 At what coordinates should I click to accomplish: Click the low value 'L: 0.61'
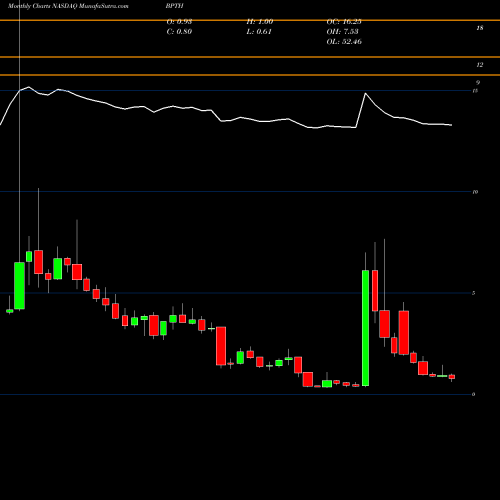259,32
